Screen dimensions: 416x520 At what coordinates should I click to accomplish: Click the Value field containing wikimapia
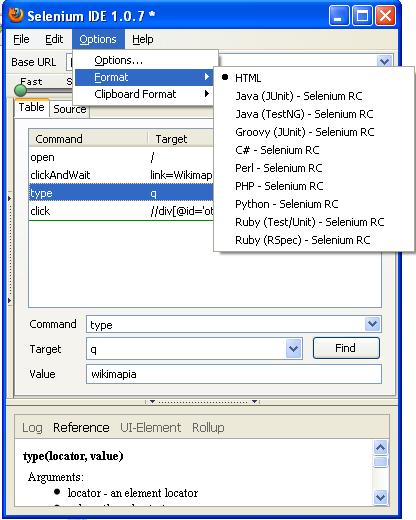pyautogui.click(x=234, y=374)
